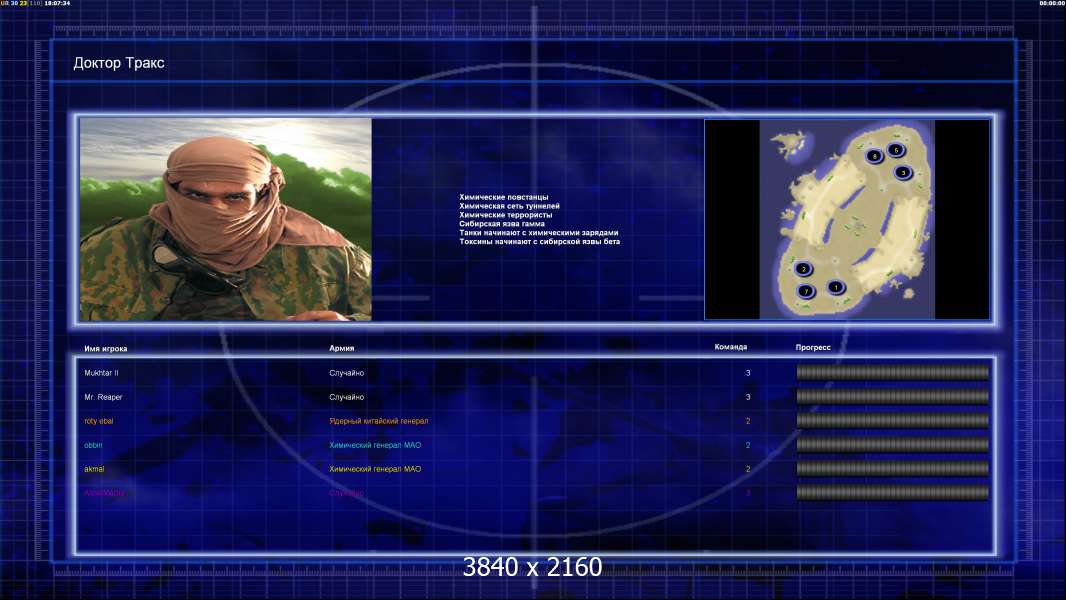Viewport: 1066px width, 600px height.
Task: Select player name 'Mr. Reaper'
Action: (103, 397)
